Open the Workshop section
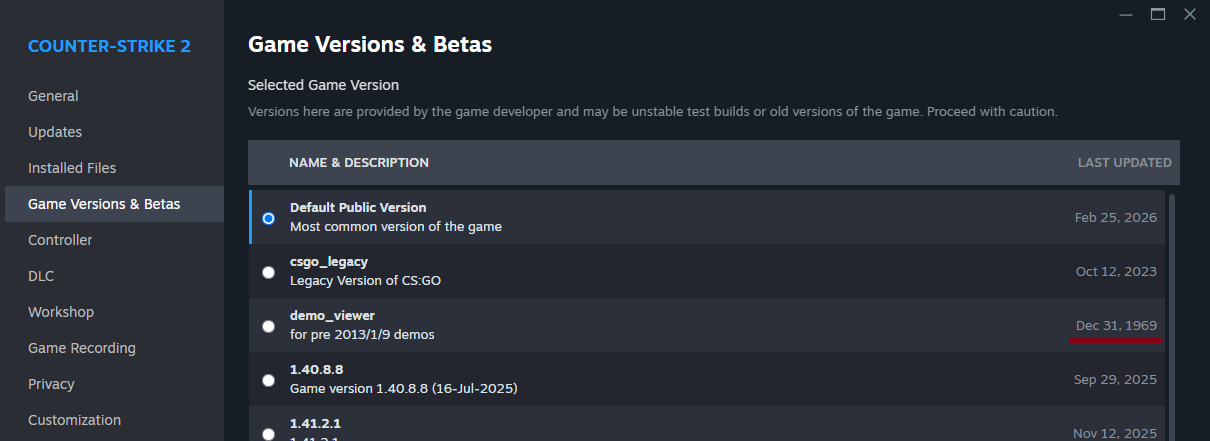 [61, 312]
